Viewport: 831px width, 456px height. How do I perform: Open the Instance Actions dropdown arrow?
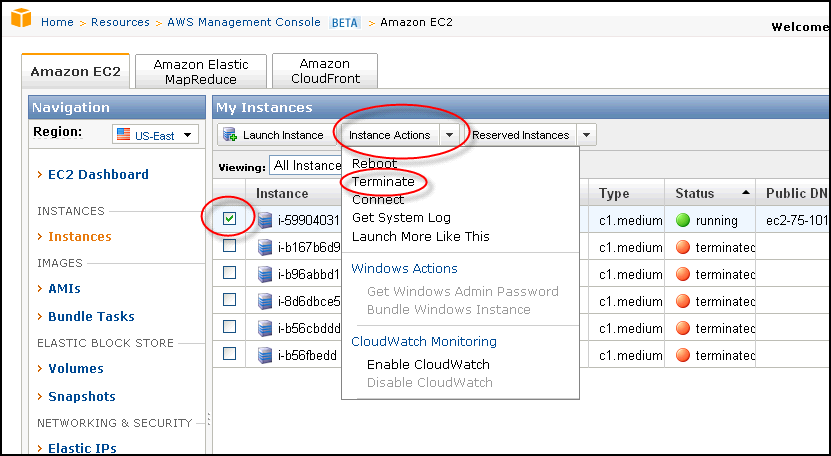pos(450,135)
